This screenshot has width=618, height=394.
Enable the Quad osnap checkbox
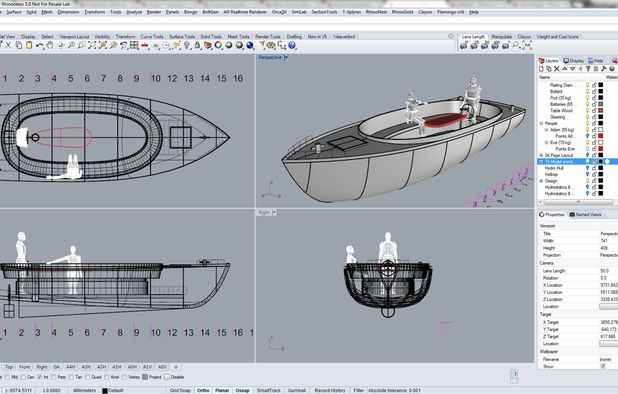(x=87, y=377)
